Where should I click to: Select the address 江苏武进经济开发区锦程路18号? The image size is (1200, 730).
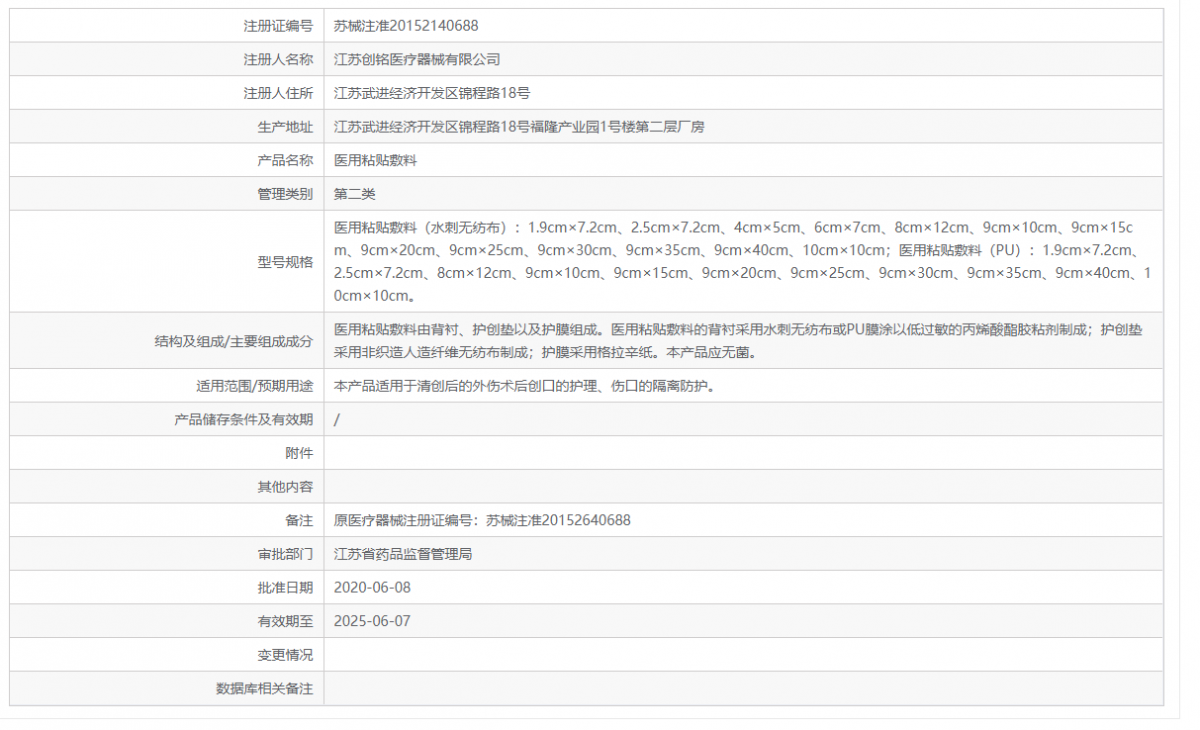click(432, 93)
